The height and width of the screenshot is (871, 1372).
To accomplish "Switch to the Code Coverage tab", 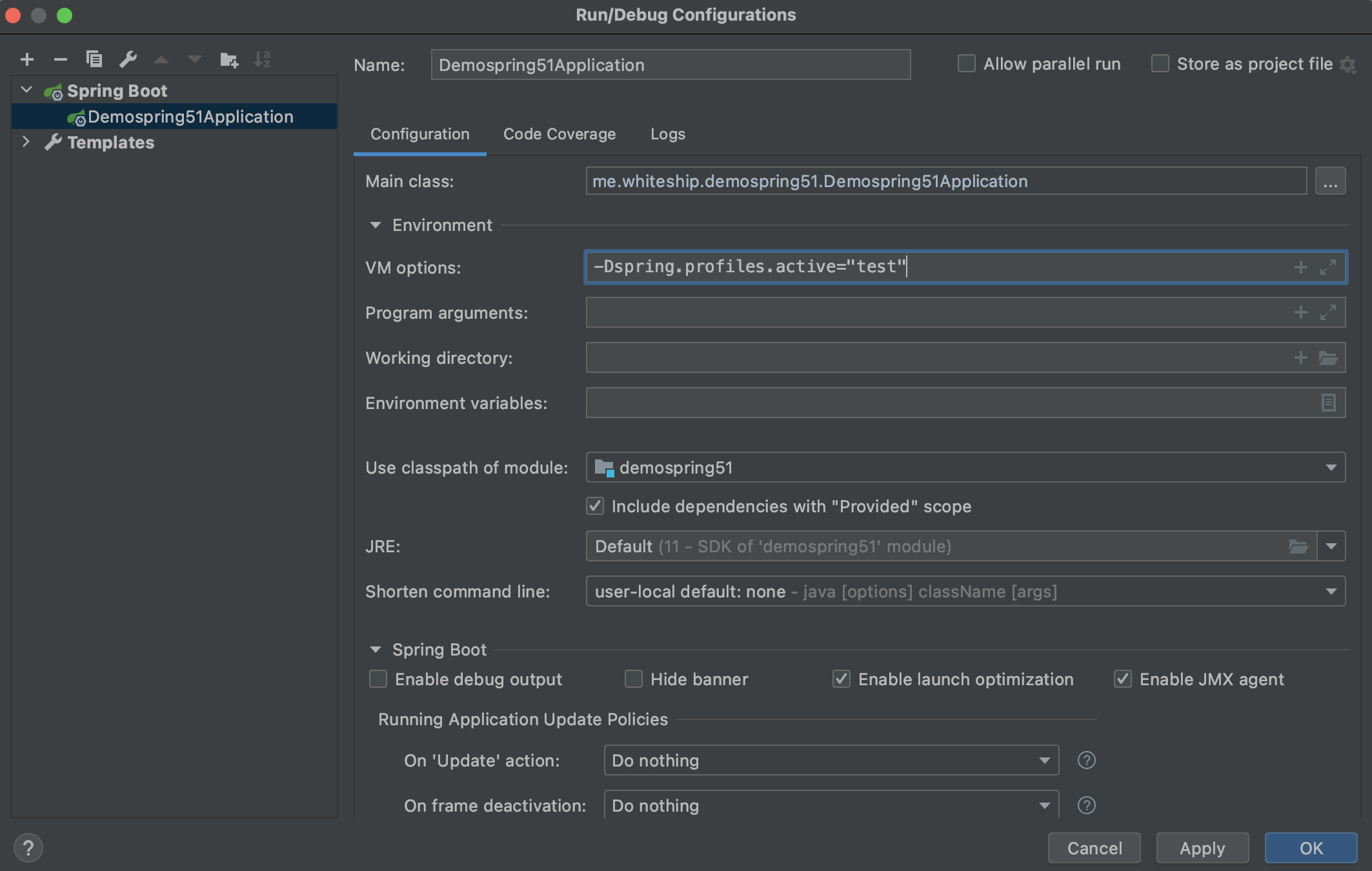I will tap(559, 134).
